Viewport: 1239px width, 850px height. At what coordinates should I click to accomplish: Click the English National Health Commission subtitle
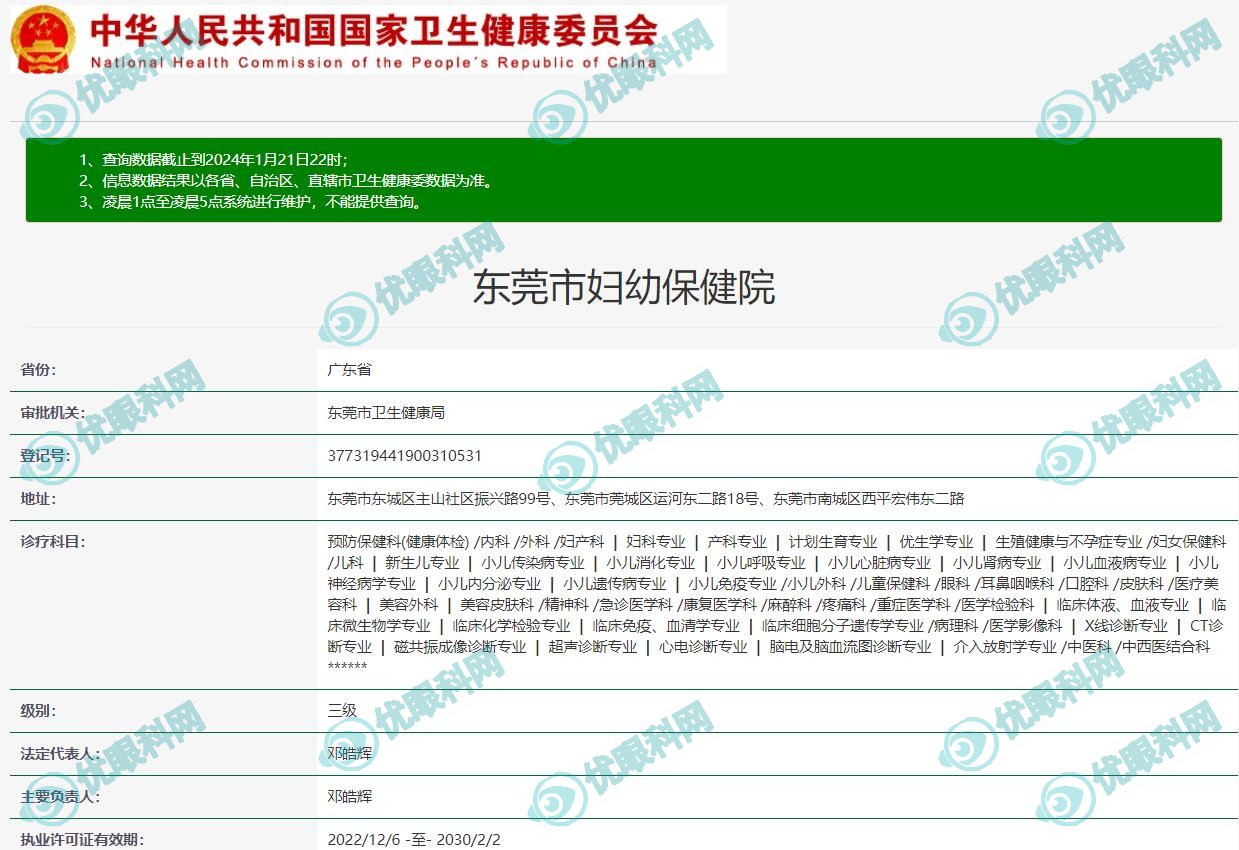pos(373,62)
